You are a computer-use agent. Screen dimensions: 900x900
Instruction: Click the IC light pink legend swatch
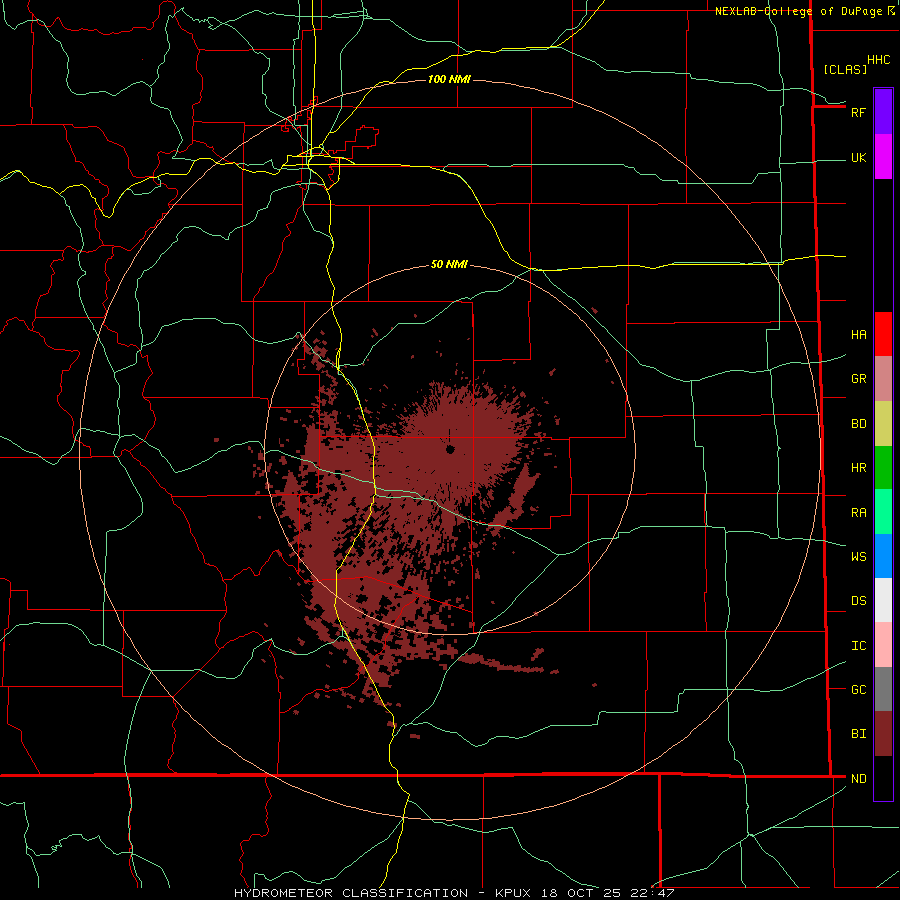click(x=883, y=645)
